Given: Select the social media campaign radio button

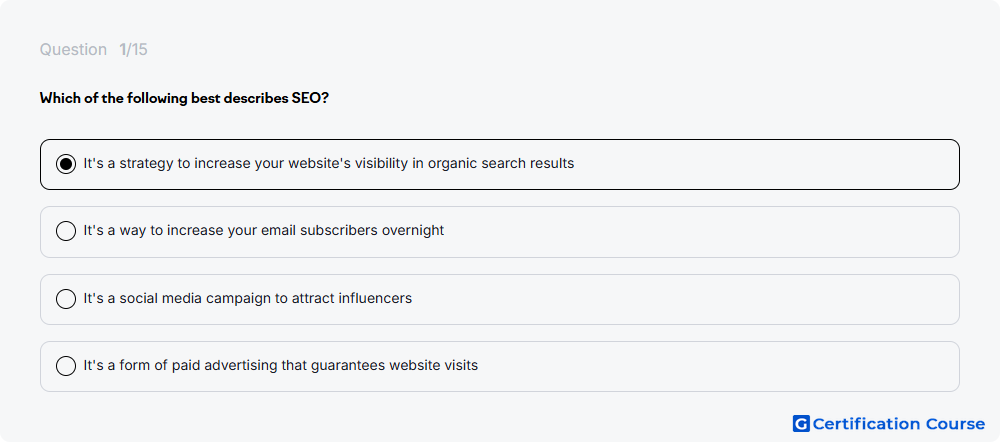Looking at the screenshot, I should pos(66,298).
